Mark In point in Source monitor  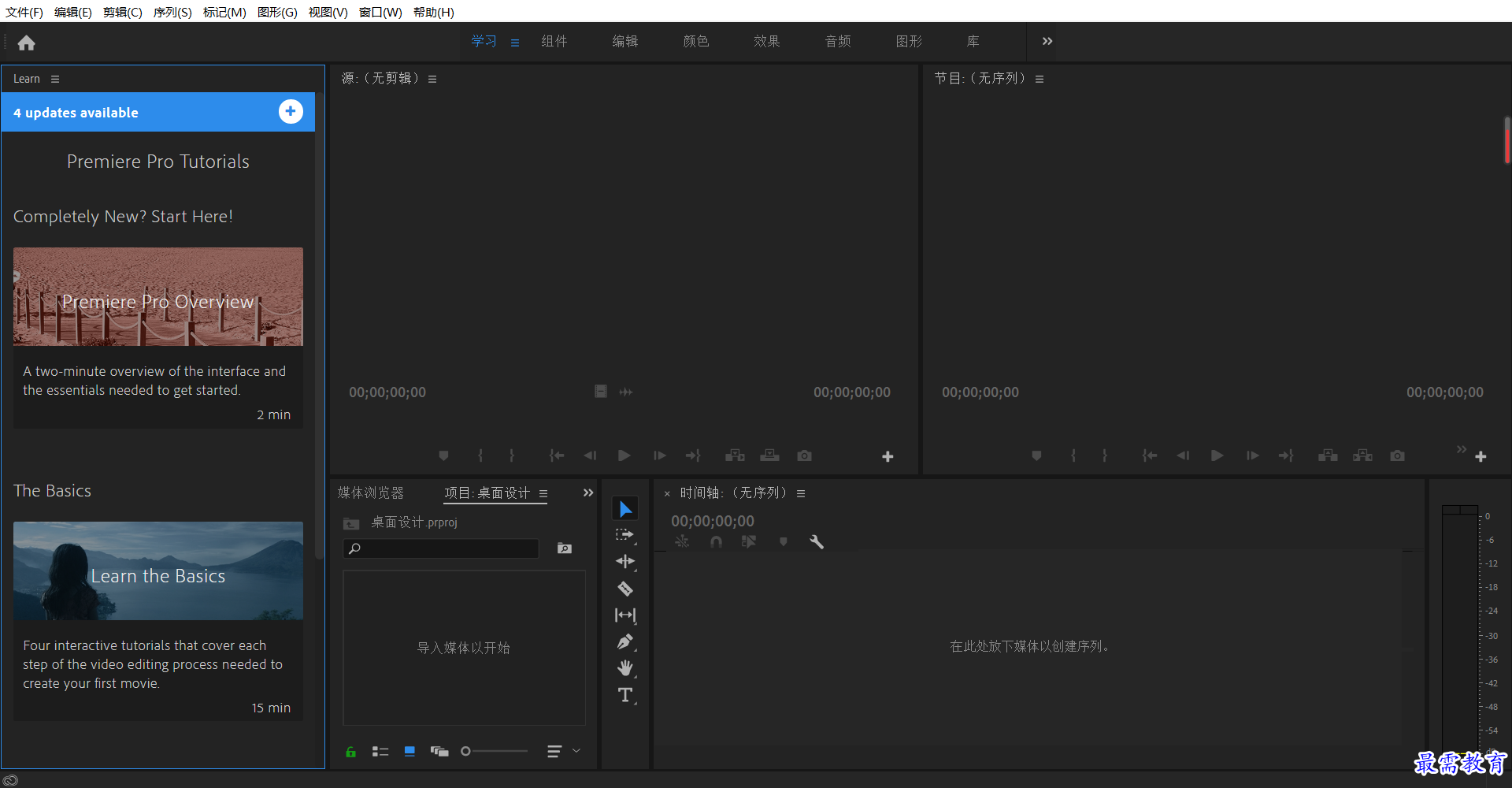480,455
